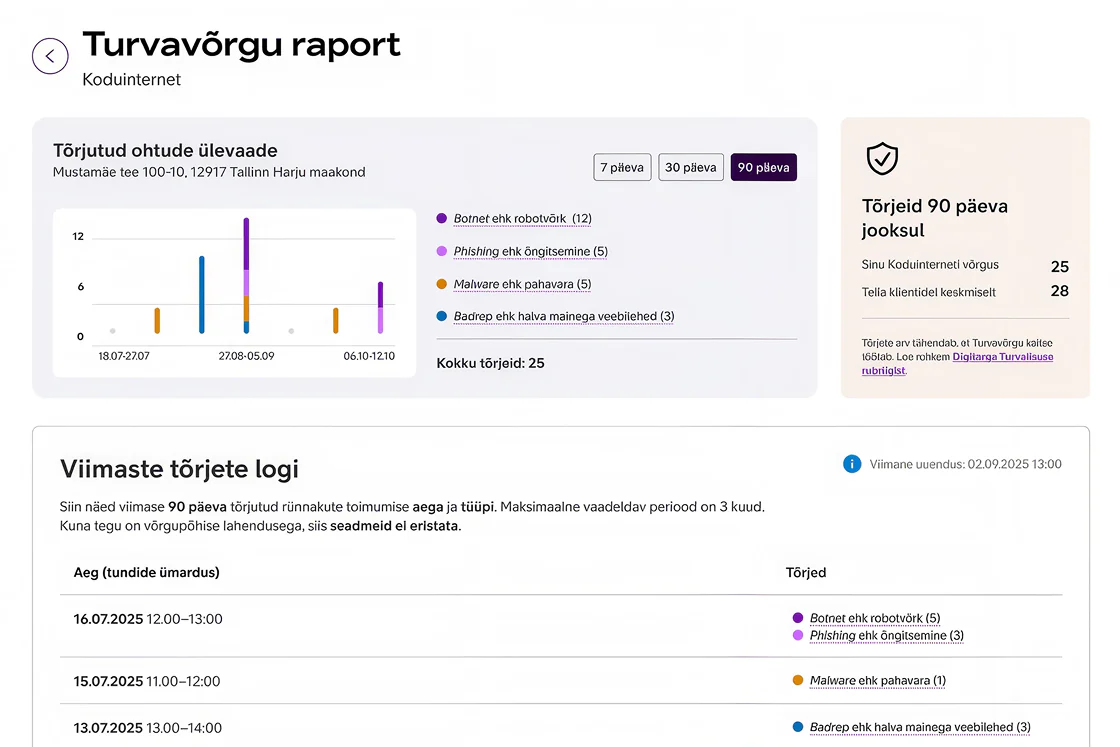1120x747 pixels.
Task: Click the chart axis label 27.08-05.09
Action: pos(246,356)
